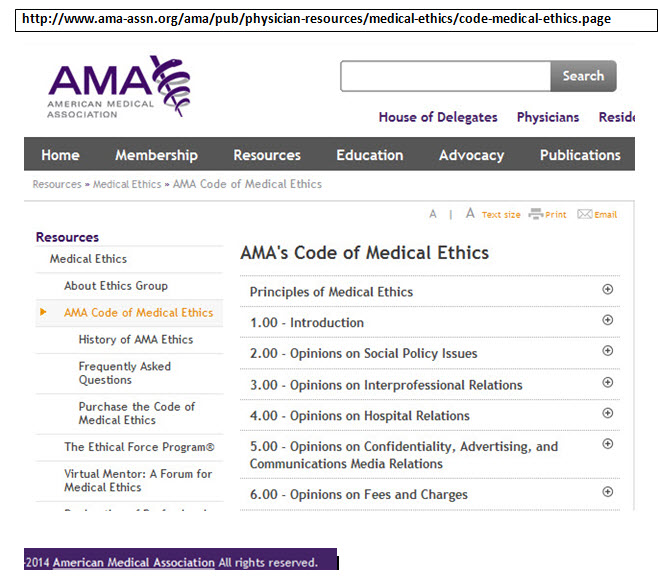Decrease text size with small A
This screenshot has width=659, height=577.
[x=433, y=214]
